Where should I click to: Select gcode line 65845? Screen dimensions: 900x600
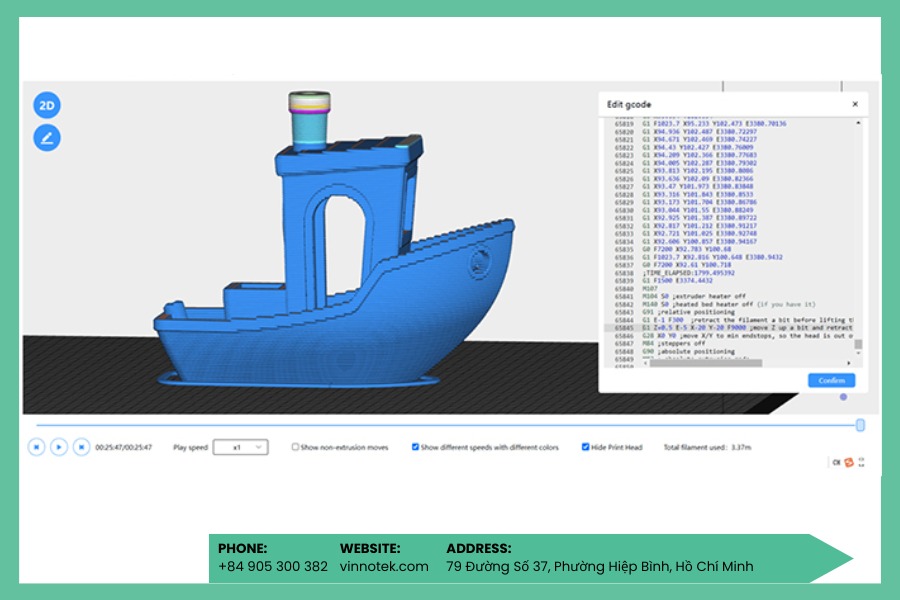pyautogui.click(x=729, y=328)
